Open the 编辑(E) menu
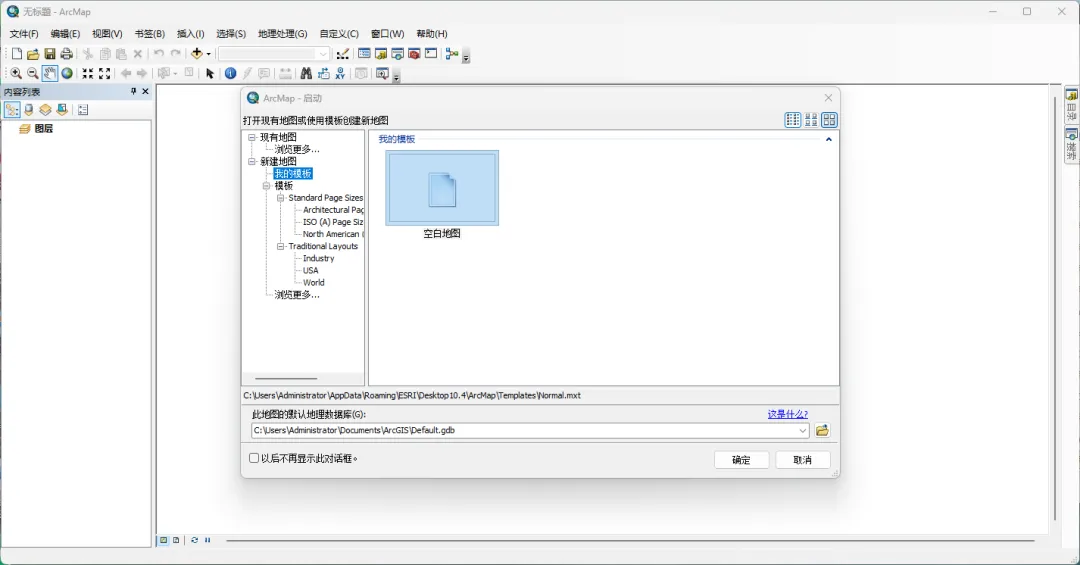Screen dimensions: 1080x565 pyautogui.click(x=65, y=34)
